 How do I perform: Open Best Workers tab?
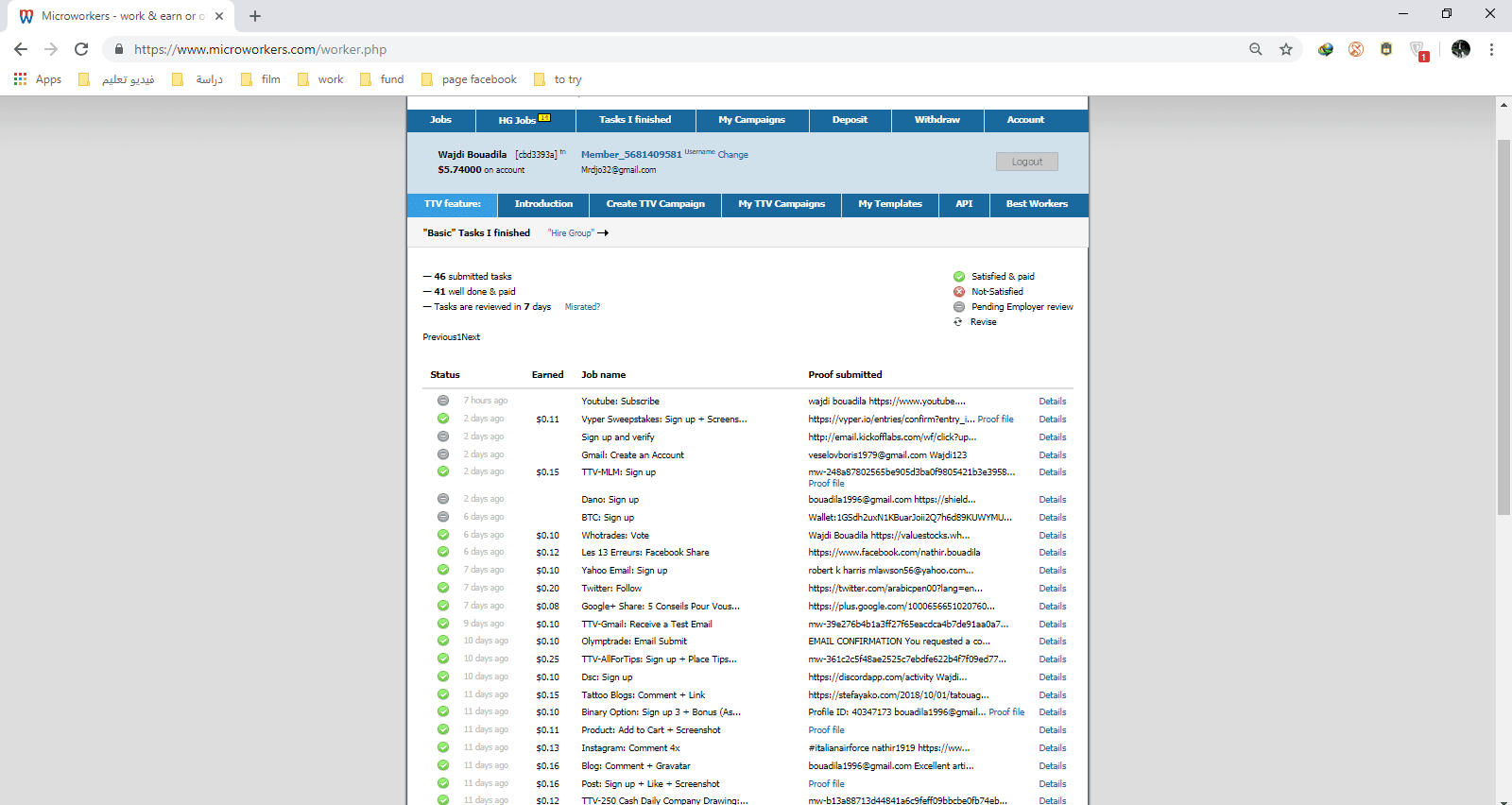[1037, 204]
